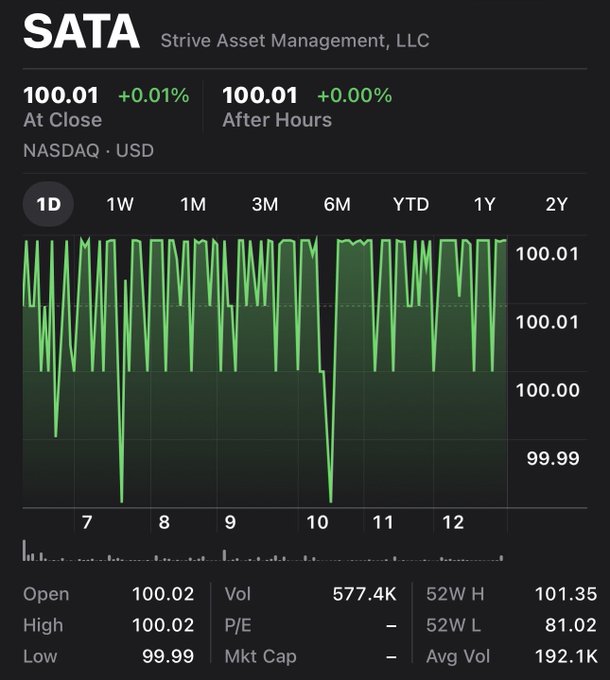Tap the Open label

46,594
